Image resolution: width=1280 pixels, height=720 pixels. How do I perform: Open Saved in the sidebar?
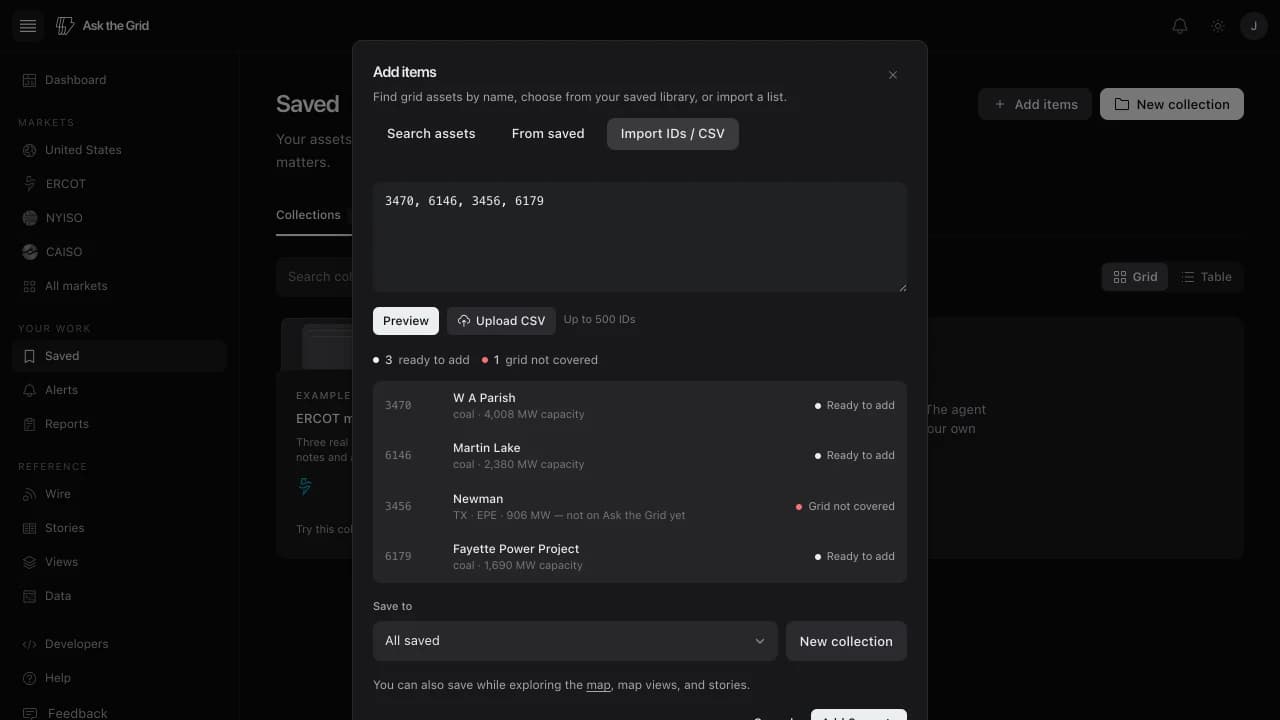click(x=120, y=356)
